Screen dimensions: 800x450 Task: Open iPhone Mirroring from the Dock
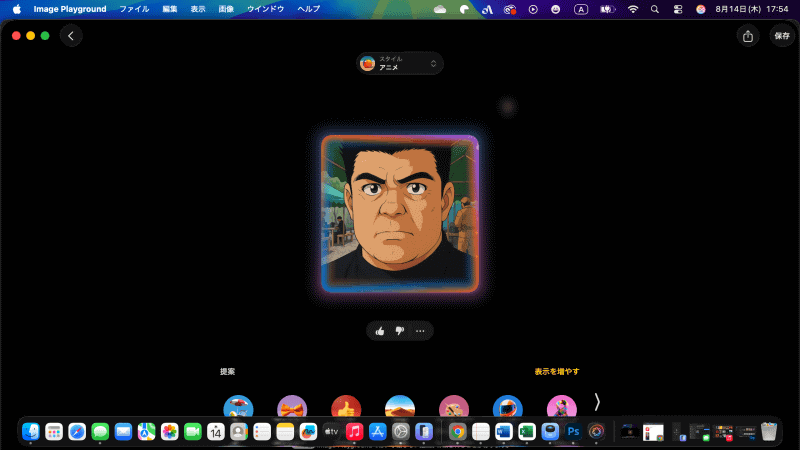pos(423,432)
